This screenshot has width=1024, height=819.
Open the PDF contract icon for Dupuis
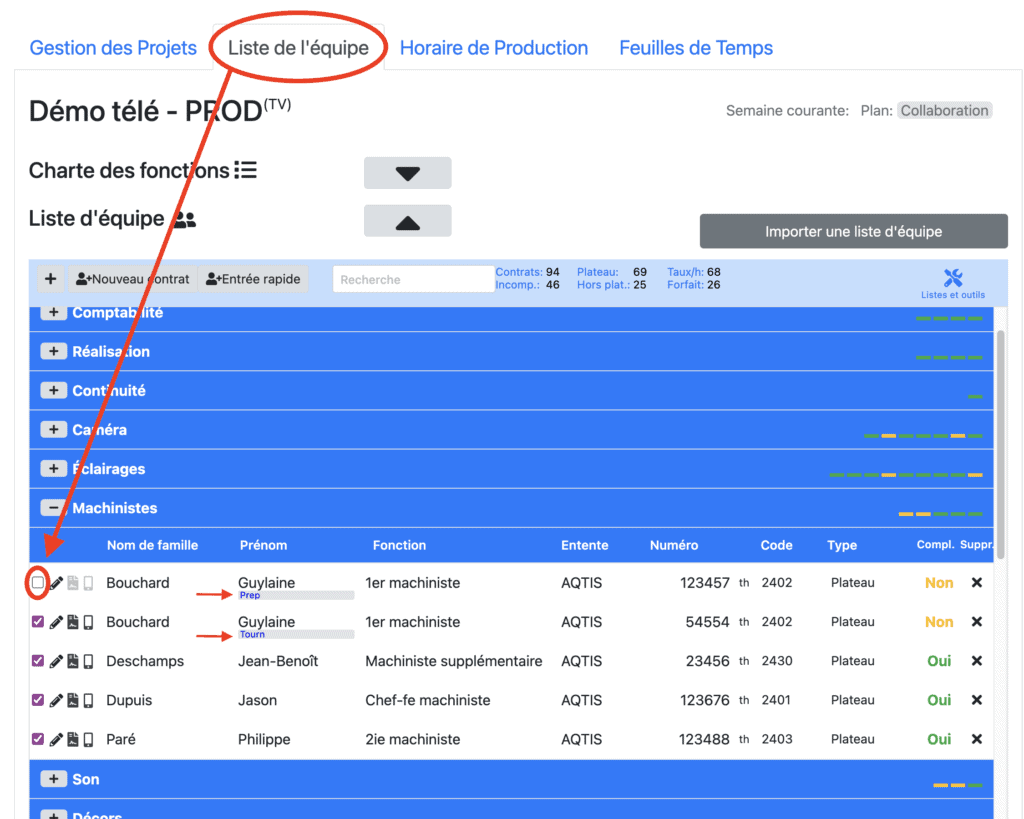[x=73, y=700]
